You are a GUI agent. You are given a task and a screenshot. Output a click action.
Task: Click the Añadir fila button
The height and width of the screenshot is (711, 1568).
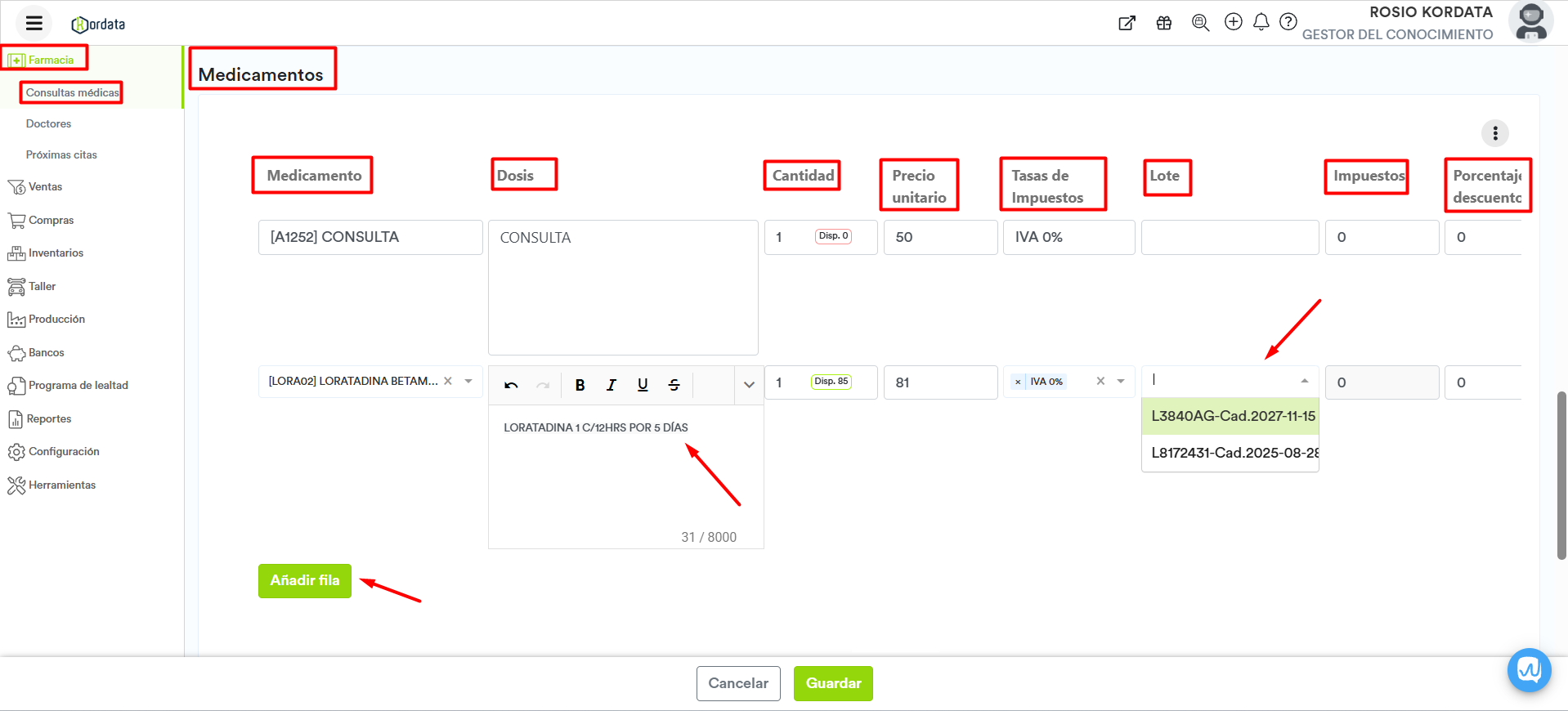(304, 581)
